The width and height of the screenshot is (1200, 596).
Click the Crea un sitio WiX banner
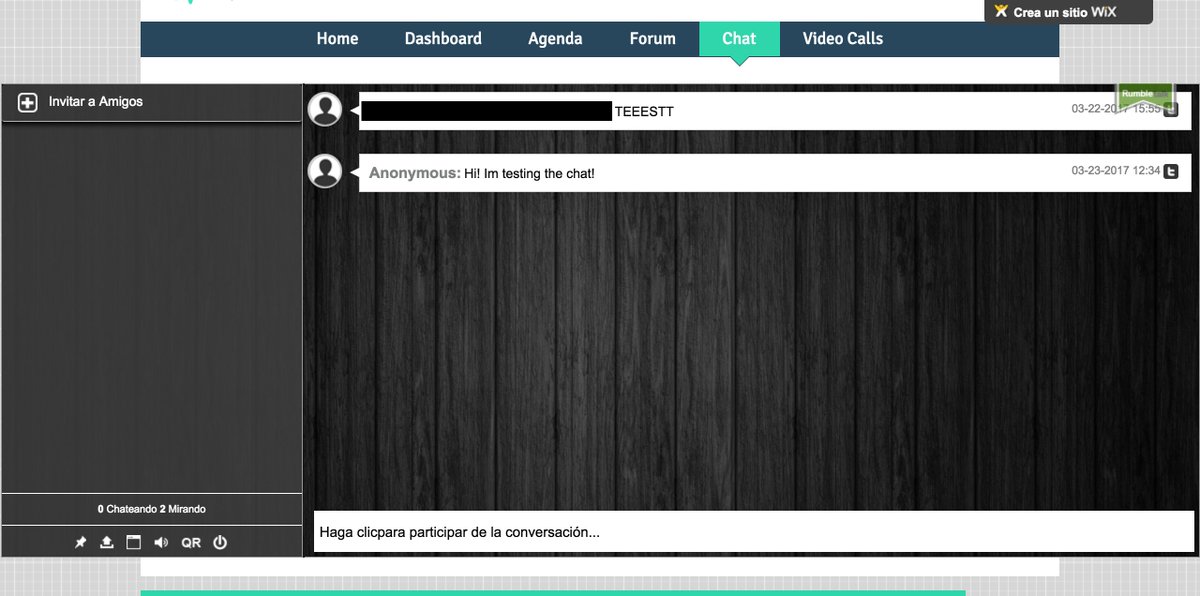[x=1069, y=12]
